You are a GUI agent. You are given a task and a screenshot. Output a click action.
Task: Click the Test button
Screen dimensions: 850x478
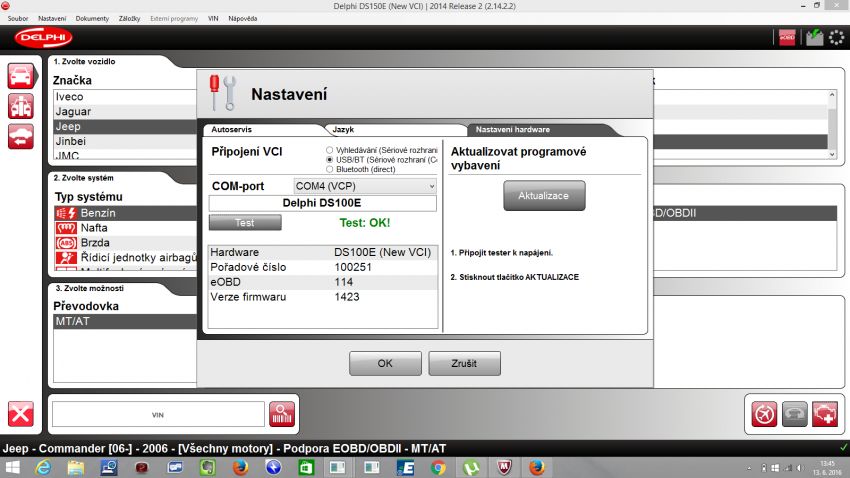click(245, 223)
